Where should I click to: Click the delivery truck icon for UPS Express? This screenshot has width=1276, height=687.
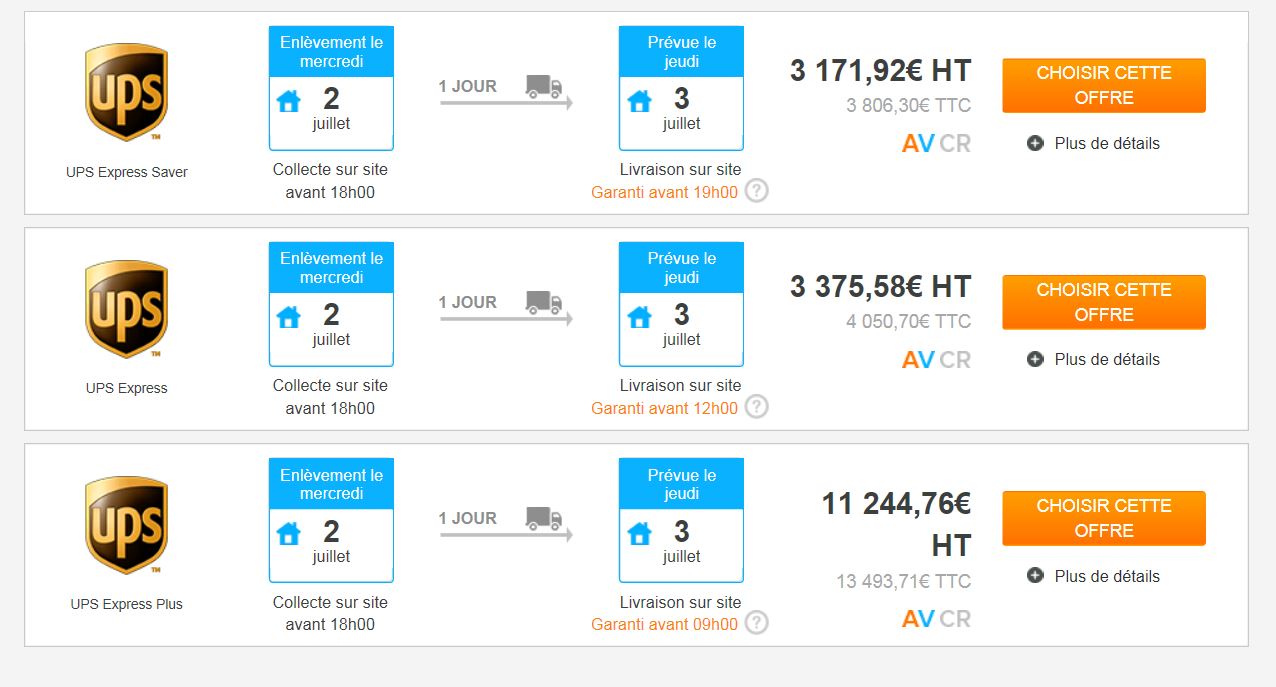(544, 302)
